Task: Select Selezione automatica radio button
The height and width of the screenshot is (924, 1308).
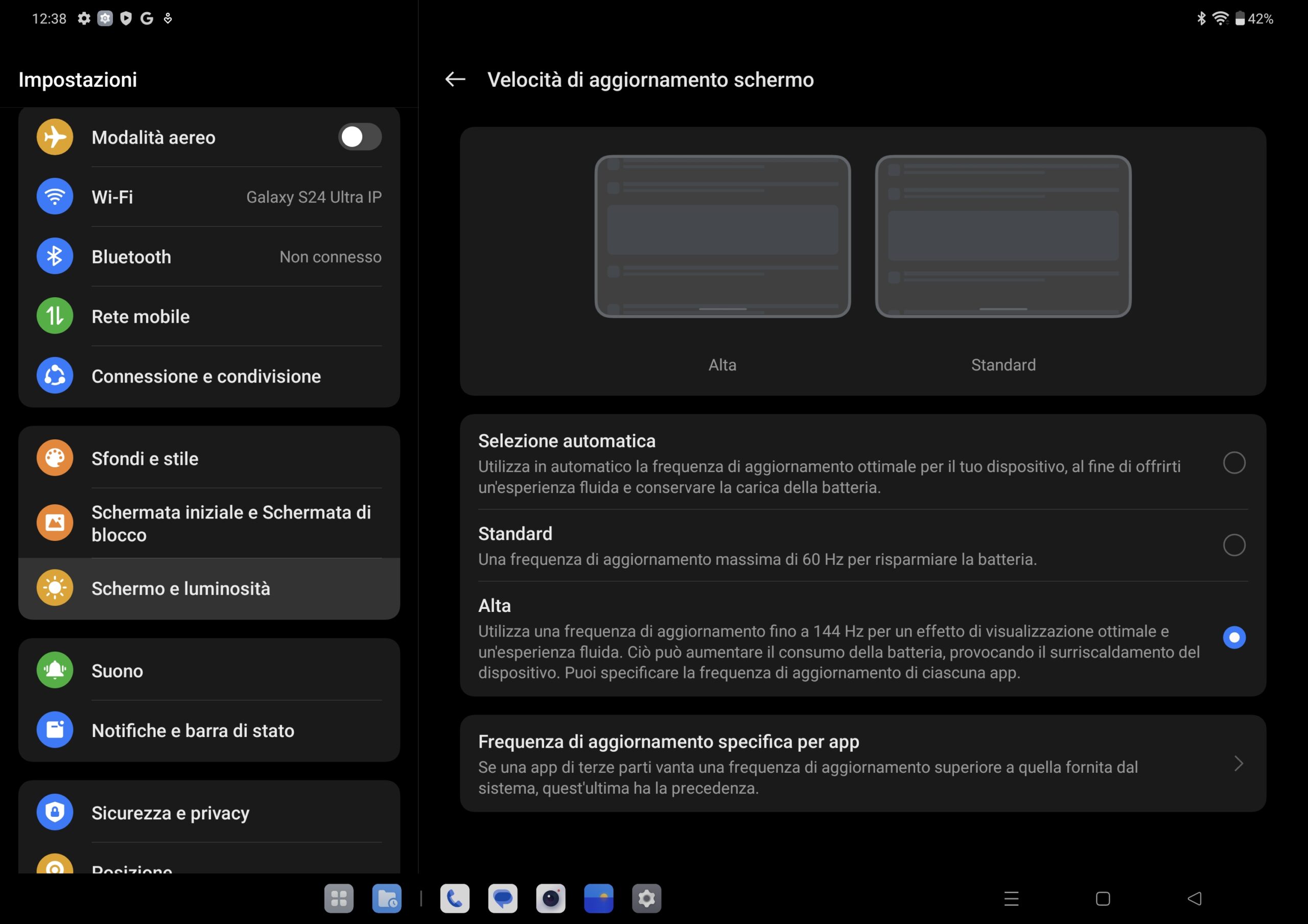Action: [1233, 463]
